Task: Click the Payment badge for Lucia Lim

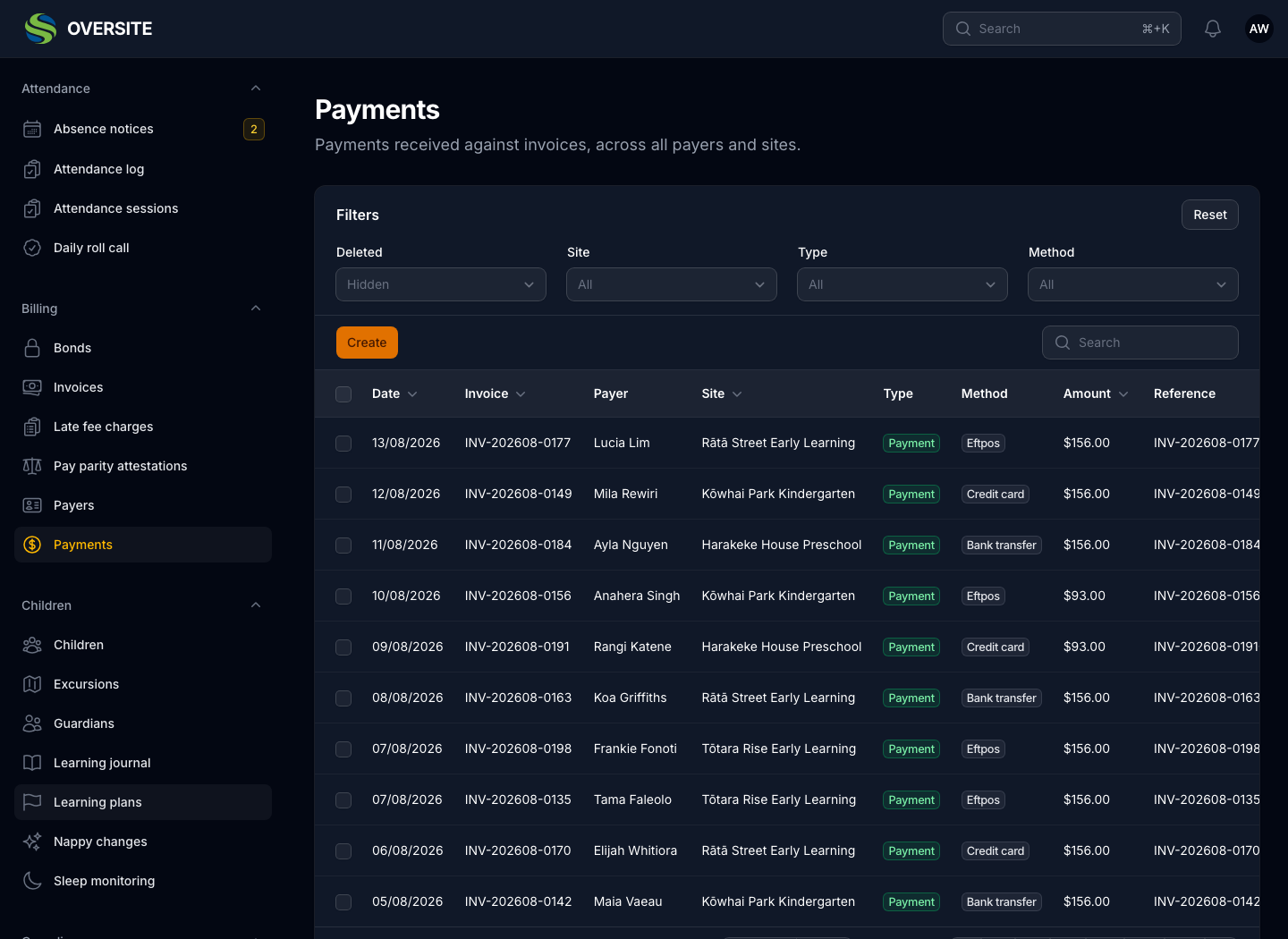Action: pos(911,444)
